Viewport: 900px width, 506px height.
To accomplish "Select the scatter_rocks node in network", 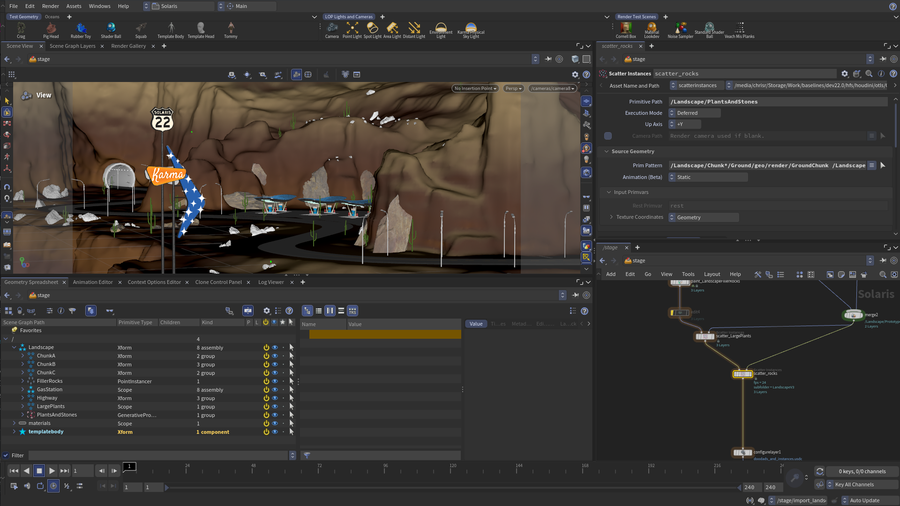I will [x=742, y=374].
